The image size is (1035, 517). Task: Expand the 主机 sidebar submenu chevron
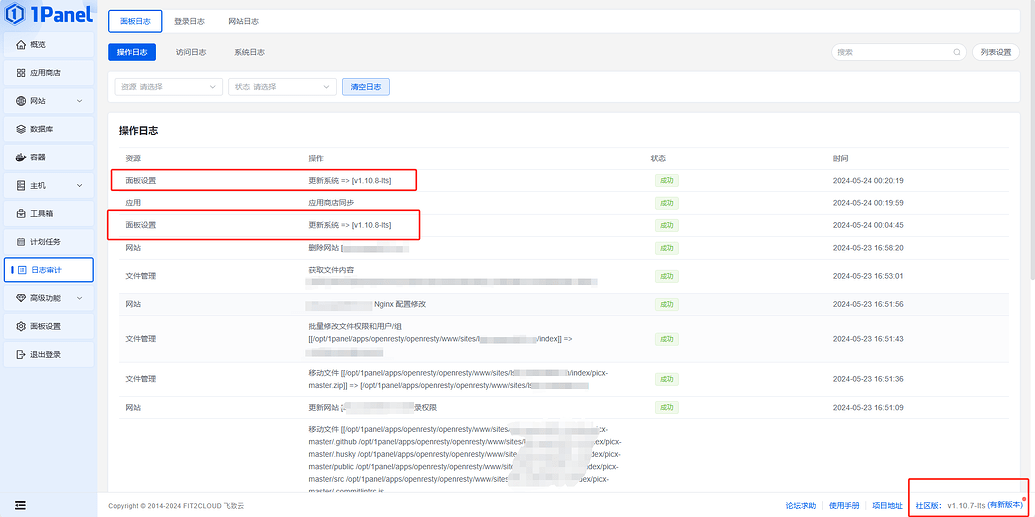[79, 186]
